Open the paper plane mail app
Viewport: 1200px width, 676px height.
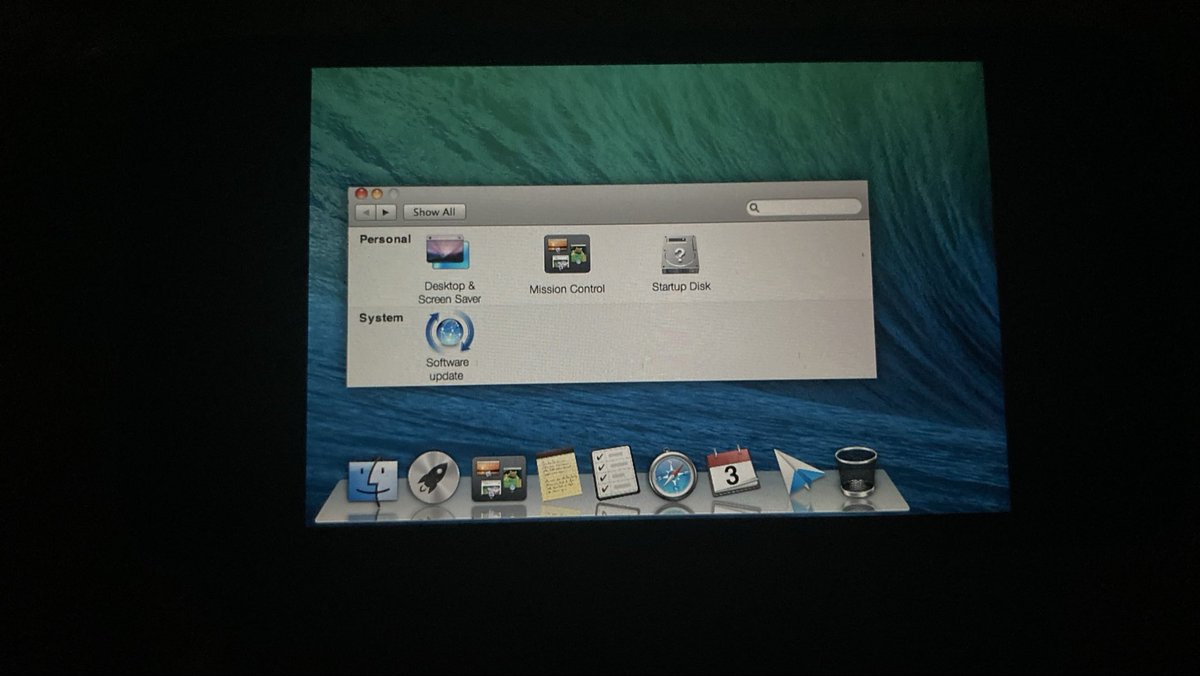[798, 471]
